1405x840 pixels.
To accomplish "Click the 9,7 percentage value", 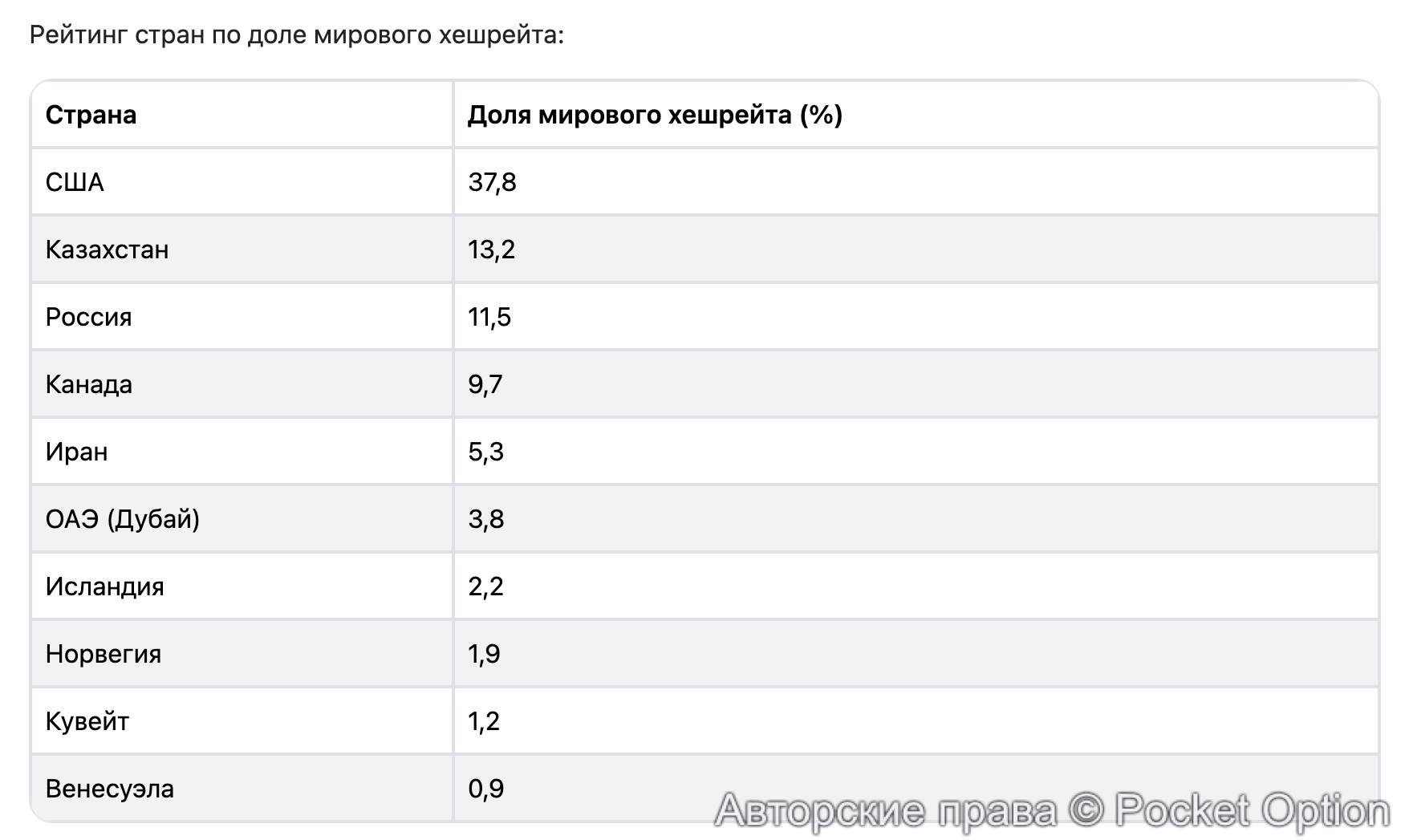I will click(485, 385).
